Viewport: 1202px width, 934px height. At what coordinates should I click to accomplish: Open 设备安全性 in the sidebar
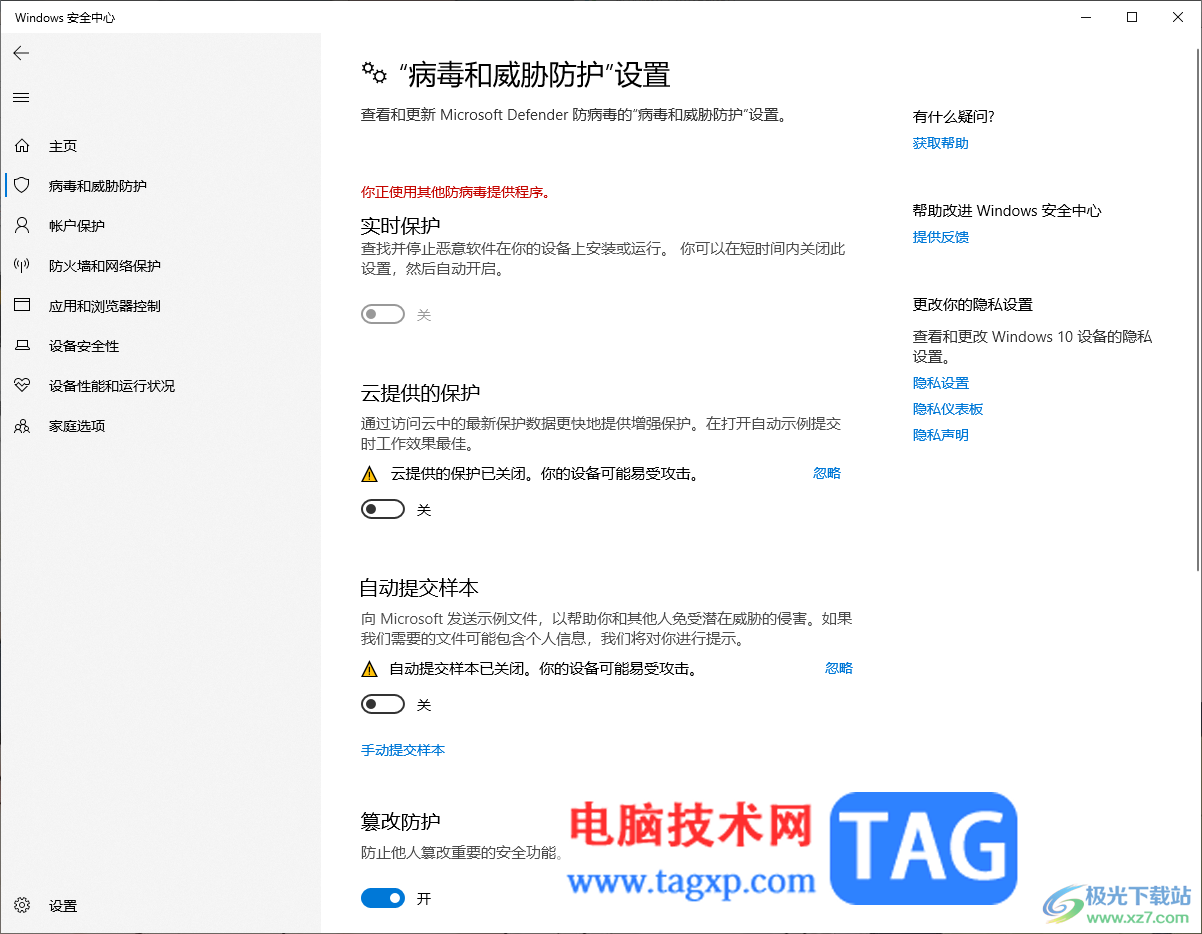coord(84,346)
